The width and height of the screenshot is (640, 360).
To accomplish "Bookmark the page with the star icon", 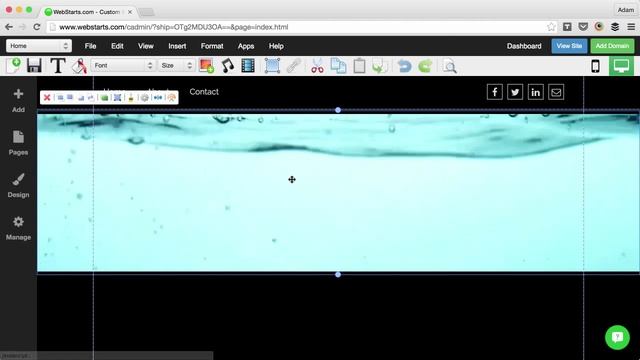I will point(551,27).
